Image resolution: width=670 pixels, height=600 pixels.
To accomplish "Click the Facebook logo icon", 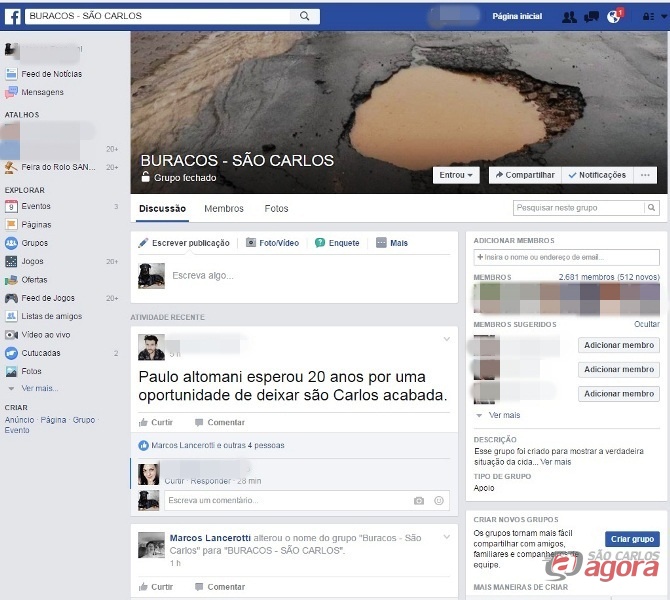I will [x=13, y=17].
